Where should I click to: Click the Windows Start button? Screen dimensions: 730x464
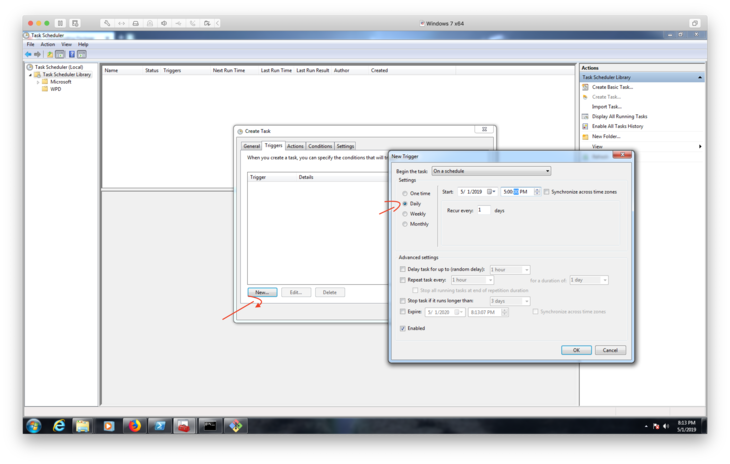point(33,425)
